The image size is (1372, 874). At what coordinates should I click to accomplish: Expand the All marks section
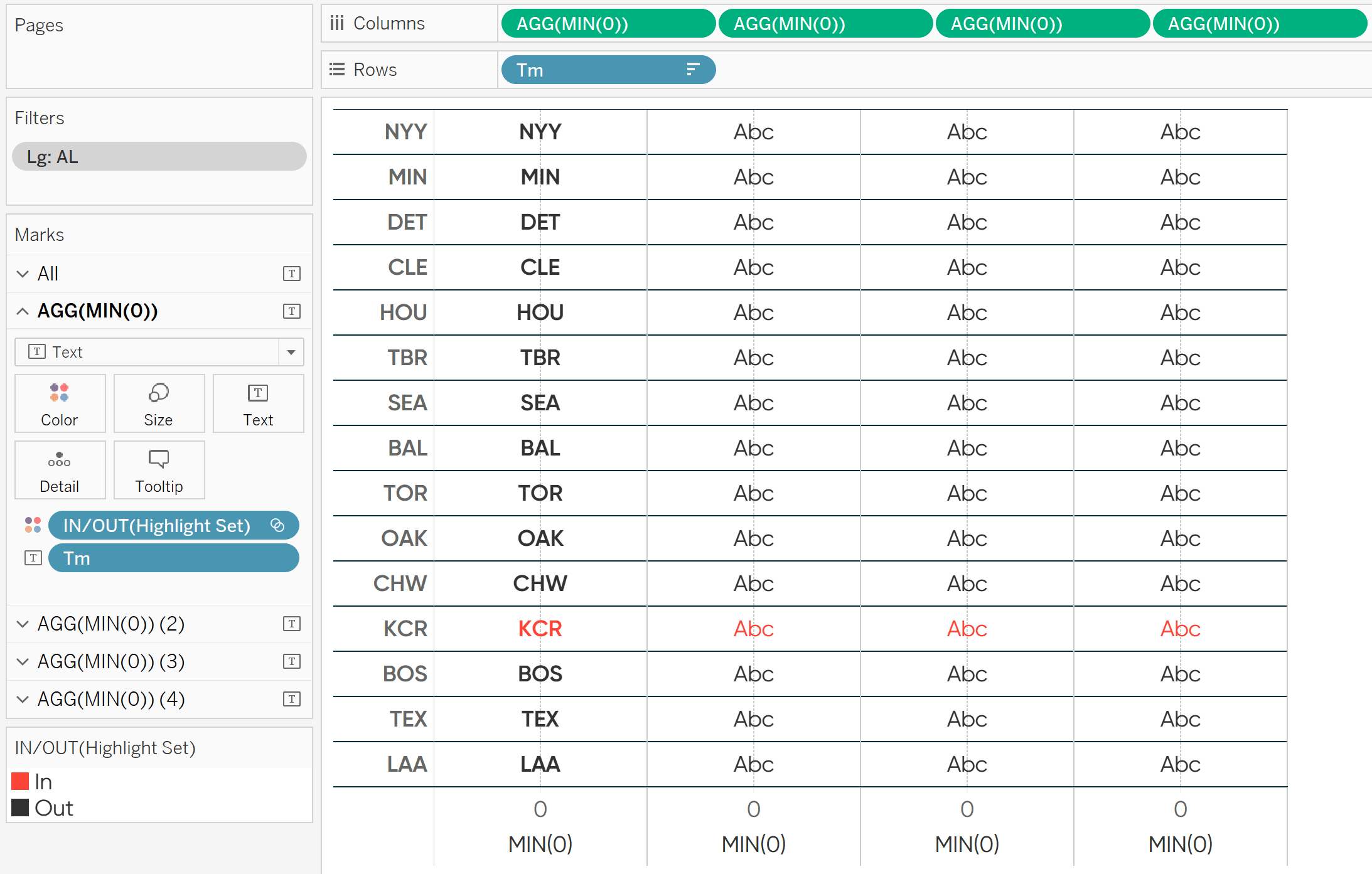point(23,274)
